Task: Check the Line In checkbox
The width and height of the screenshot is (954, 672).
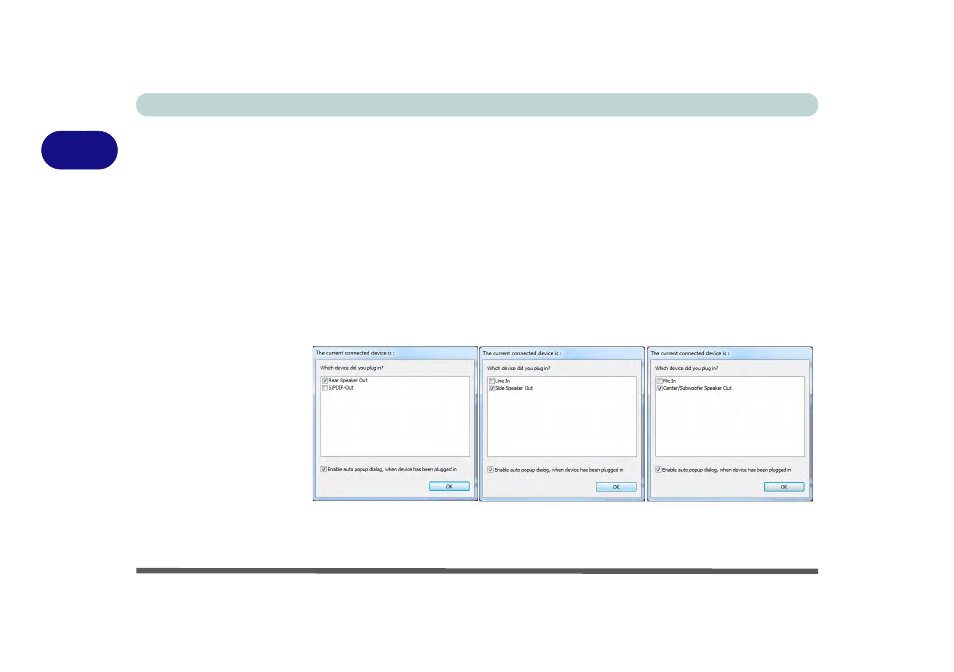Action: tap(492, 381)
